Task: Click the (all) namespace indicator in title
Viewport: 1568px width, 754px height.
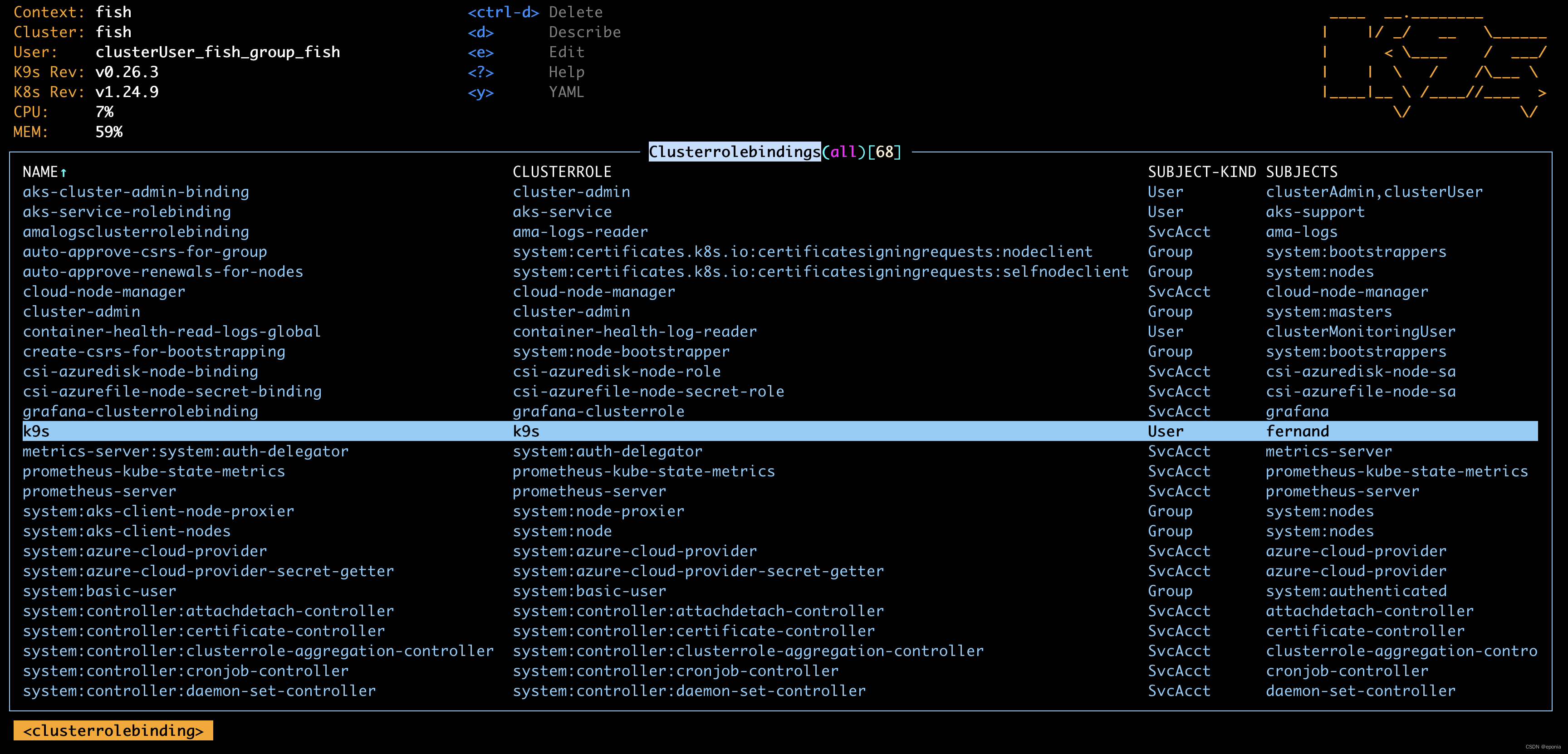Action: 843,152
